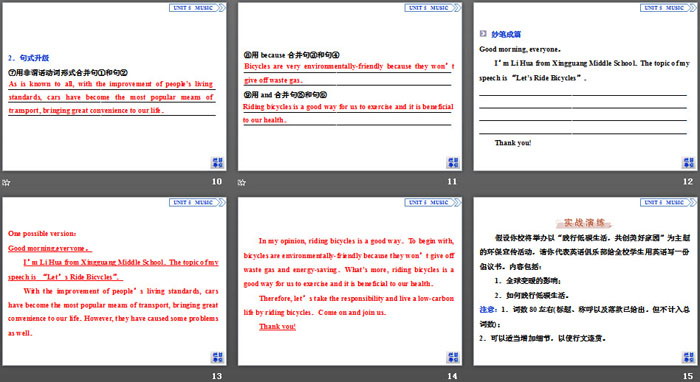The height and width of the screenshot is (382, 700).
Task: Click the blue corner icon on slide 13
Action: 217,357
